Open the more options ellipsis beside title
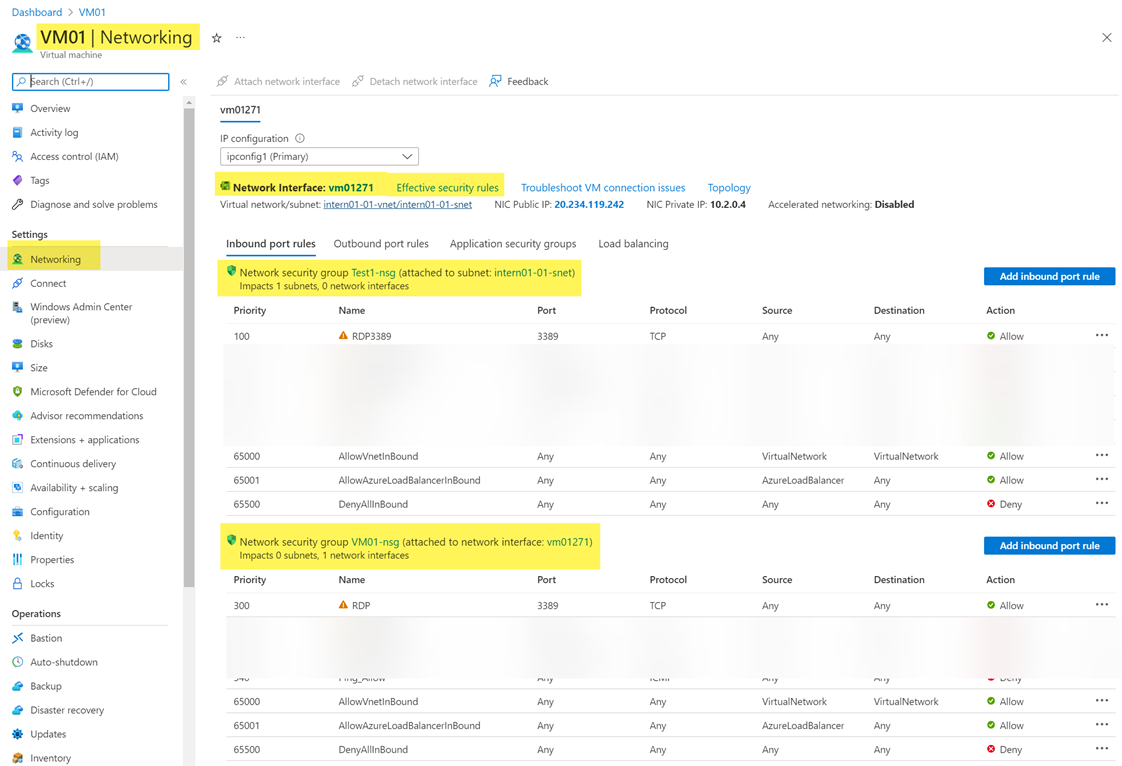The height and width of the screenshot is (766, 1122). pos(240,37)
